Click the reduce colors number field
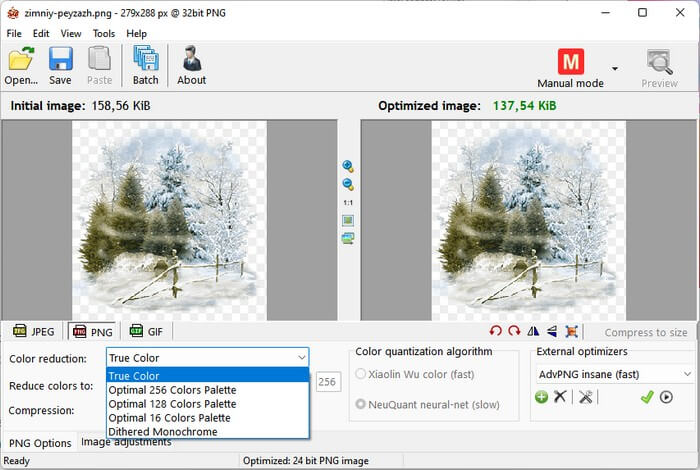Screen dimensions: 700x470 tap(328, 381)
